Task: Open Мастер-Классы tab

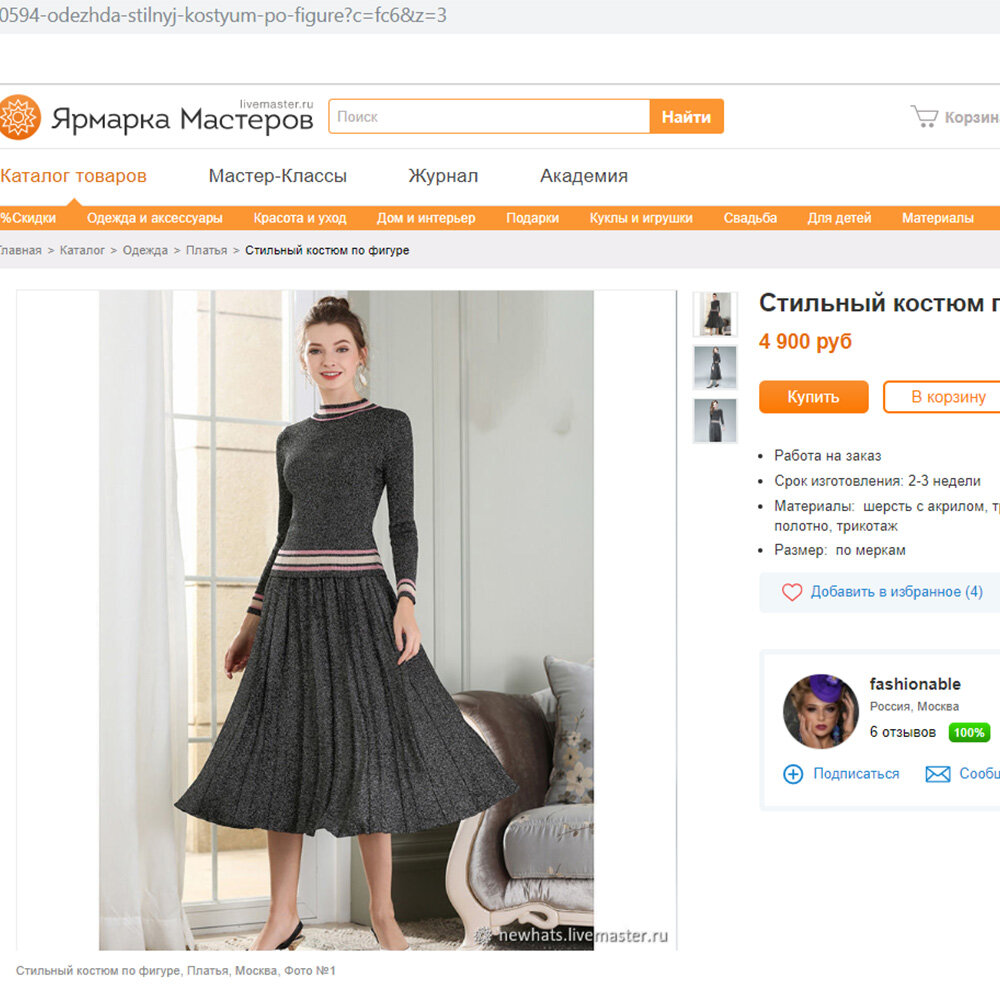Action: [x=277, y=176]
